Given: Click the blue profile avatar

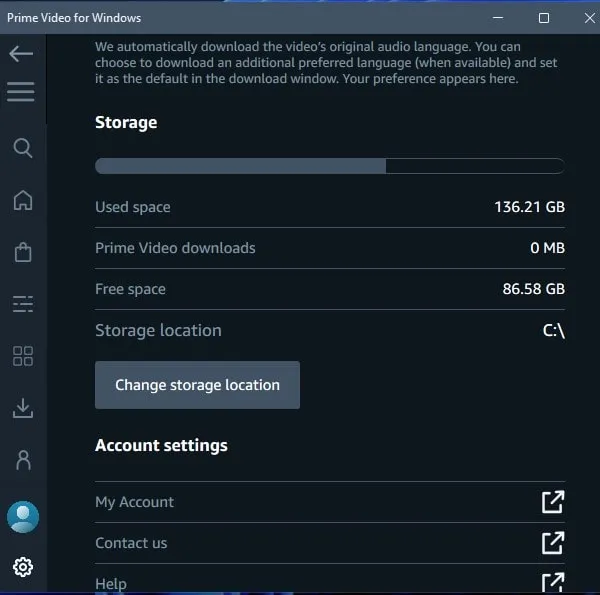Looking at the screenshot, I should [23, 517].
